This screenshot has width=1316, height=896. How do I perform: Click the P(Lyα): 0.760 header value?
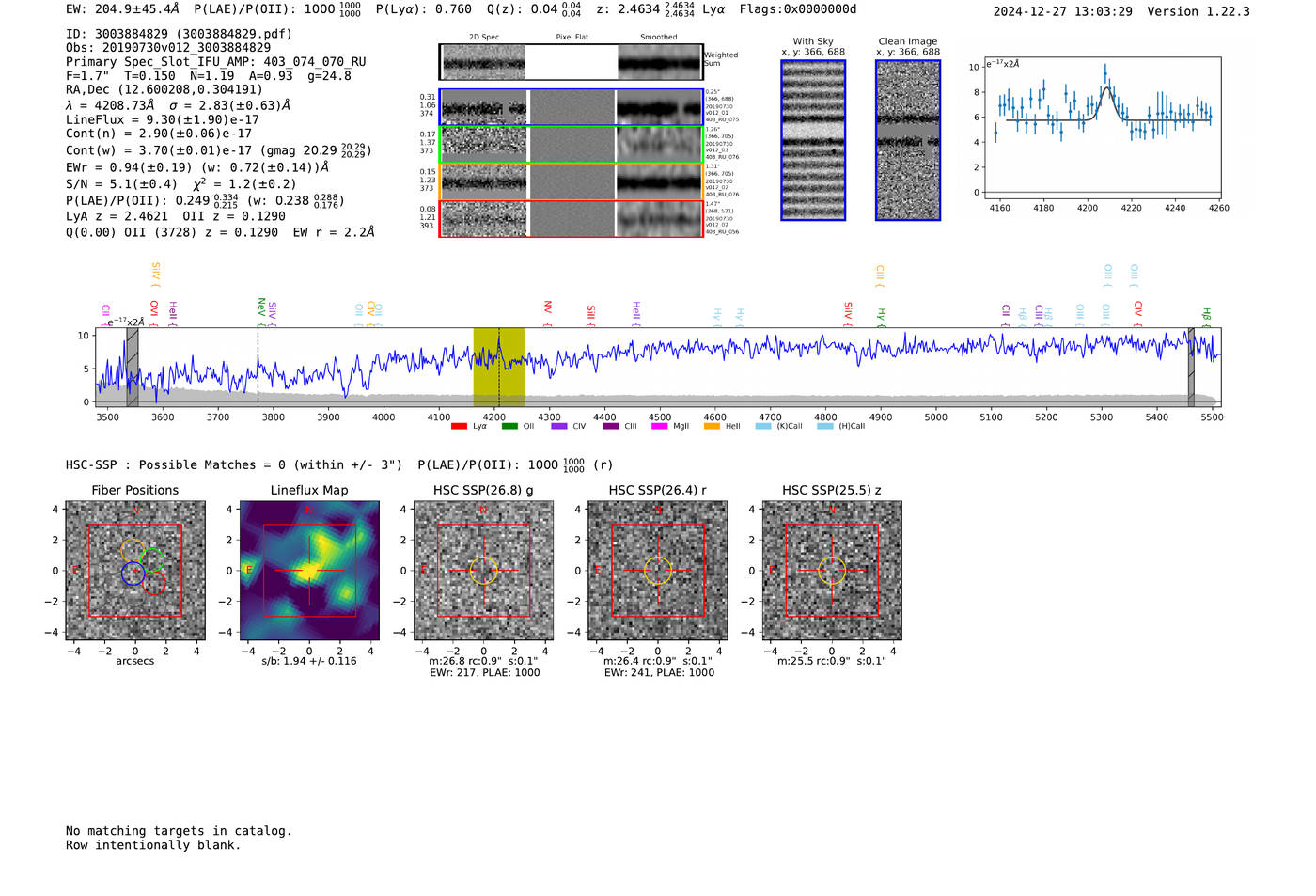click(424, 9)
